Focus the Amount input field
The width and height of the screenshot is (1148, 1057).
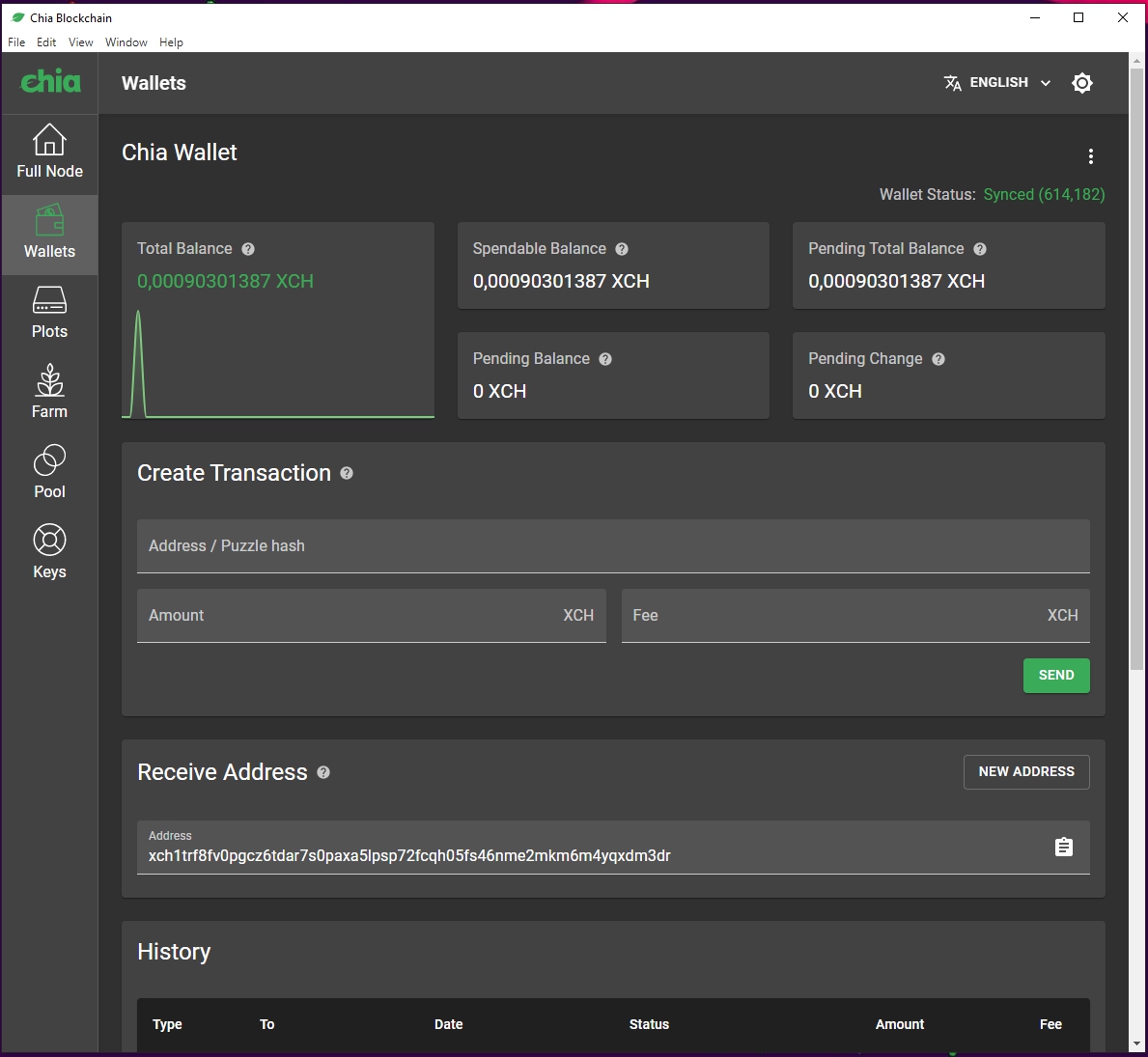(x=371, y=616)
